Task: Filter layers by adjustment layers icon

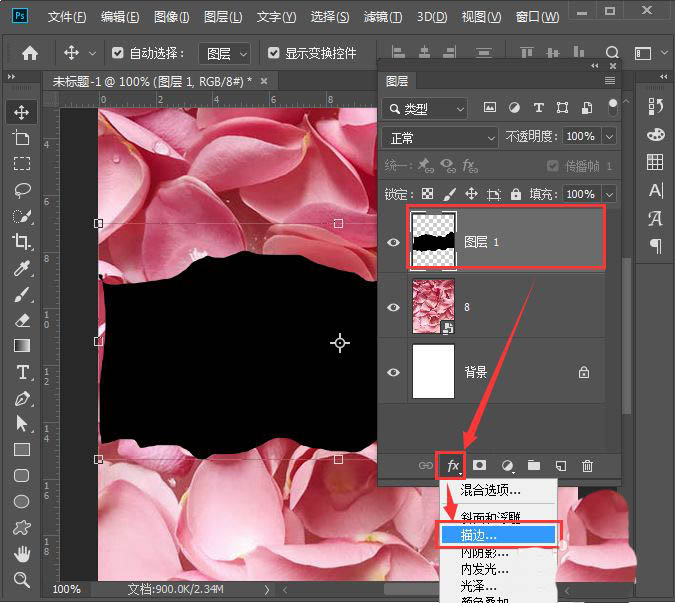Action: [x=514, y=108]
